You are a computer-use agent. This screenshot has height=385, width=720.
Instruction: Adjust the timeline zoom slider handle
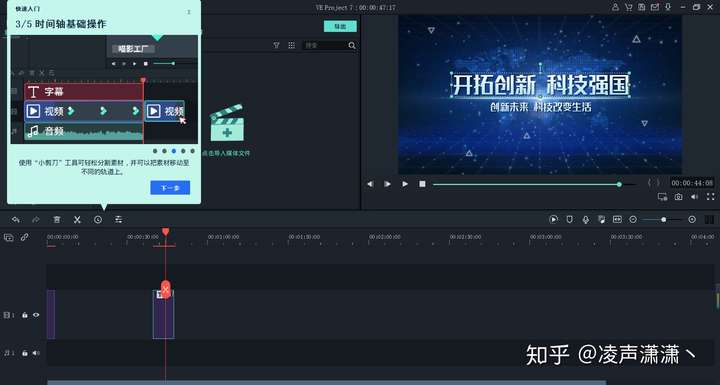(x=664, y=220)
